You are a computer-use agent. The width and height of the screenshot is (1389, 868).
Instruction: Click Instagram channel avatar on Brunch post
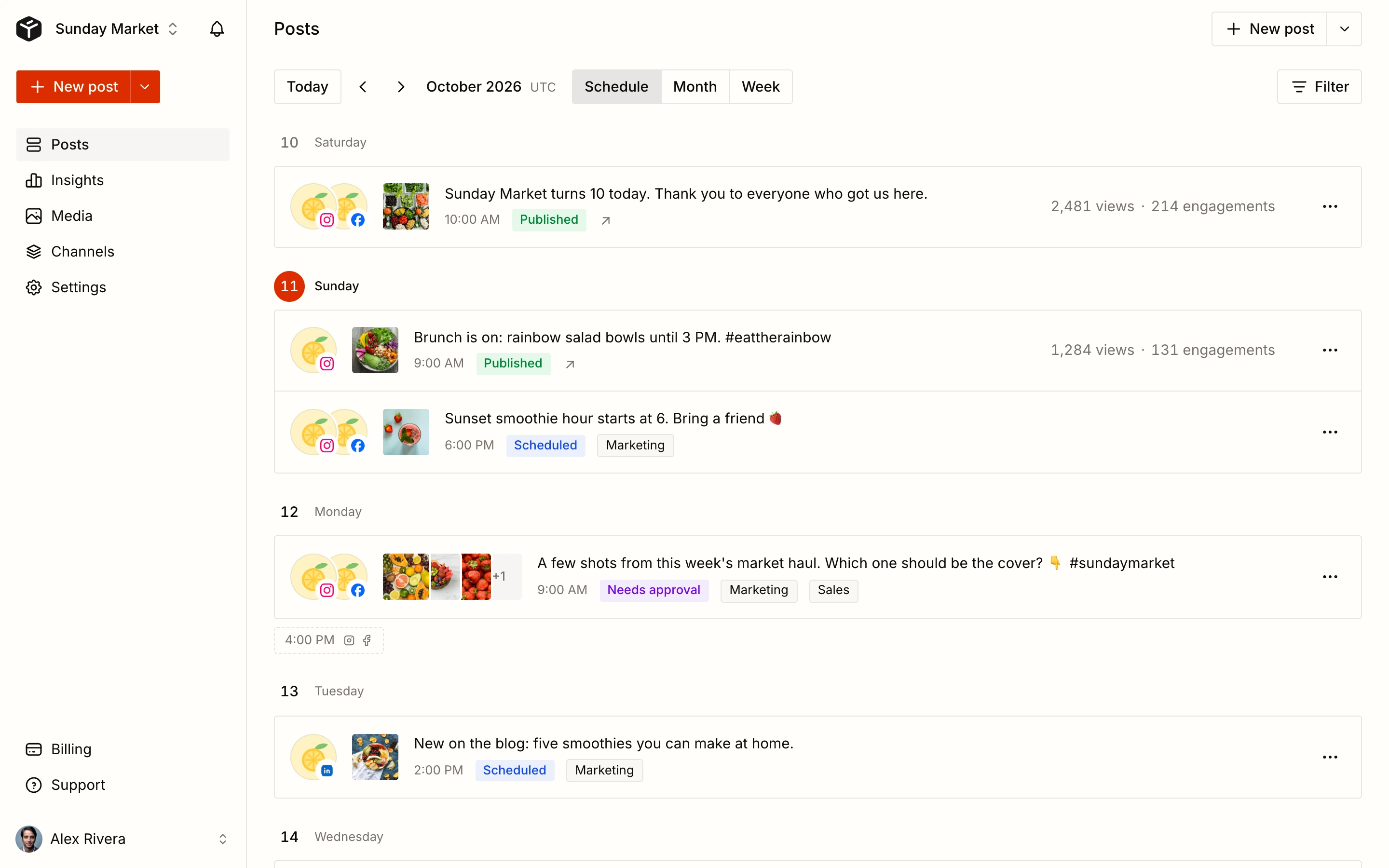313,350
